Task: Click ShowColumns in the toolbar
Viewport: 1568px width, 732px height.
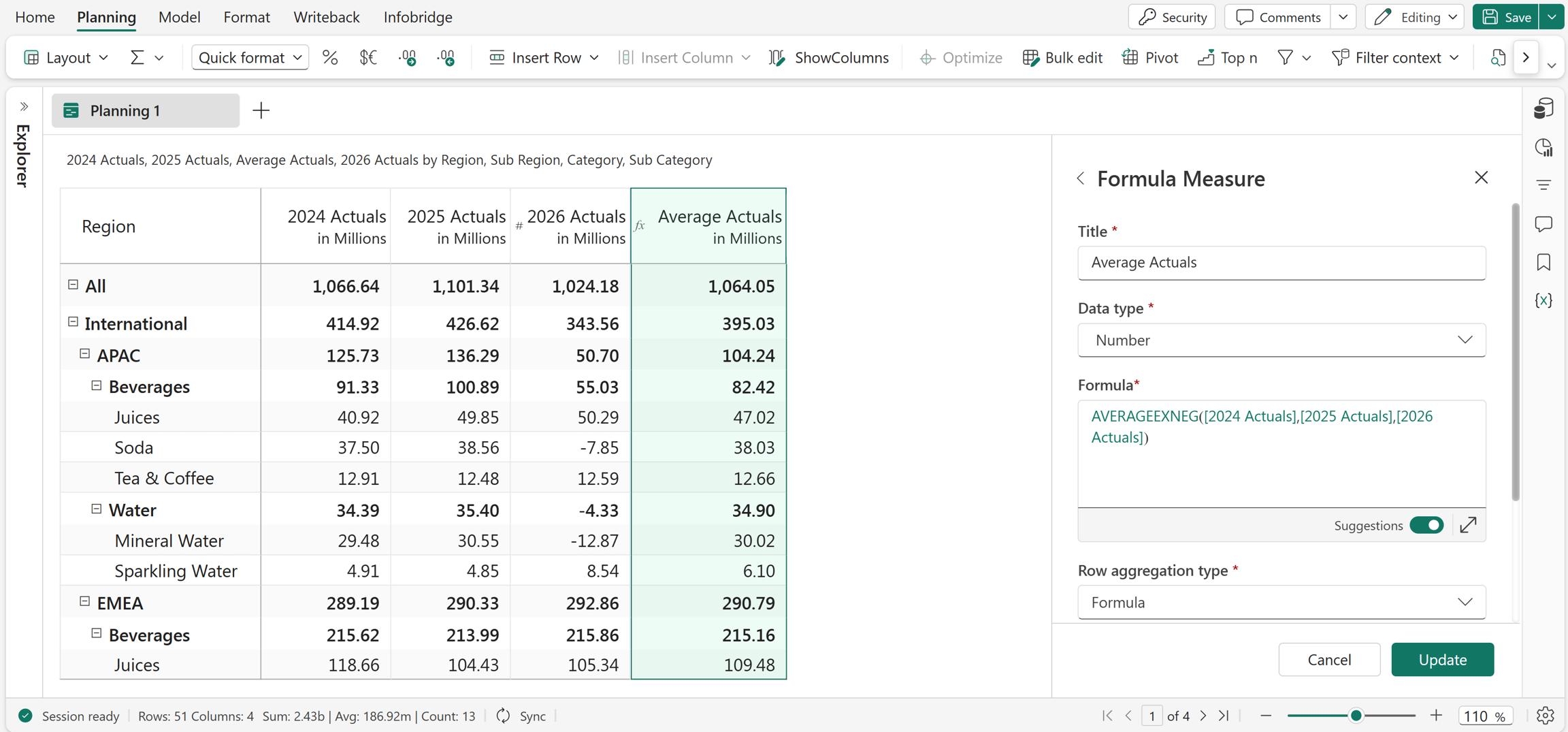Action: coord(829,58)
